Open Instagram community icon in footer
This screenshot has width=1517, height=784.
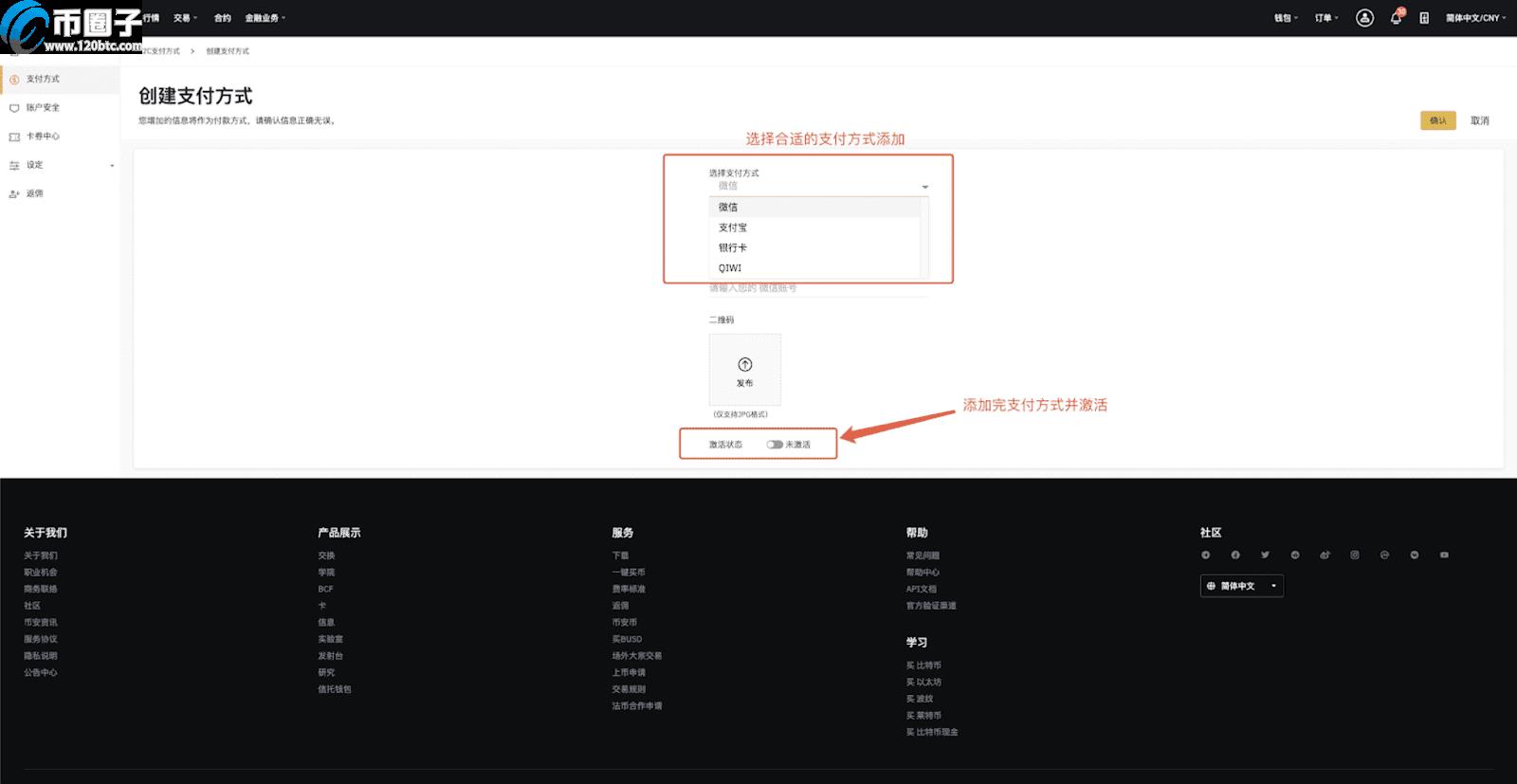(1355, 555)
